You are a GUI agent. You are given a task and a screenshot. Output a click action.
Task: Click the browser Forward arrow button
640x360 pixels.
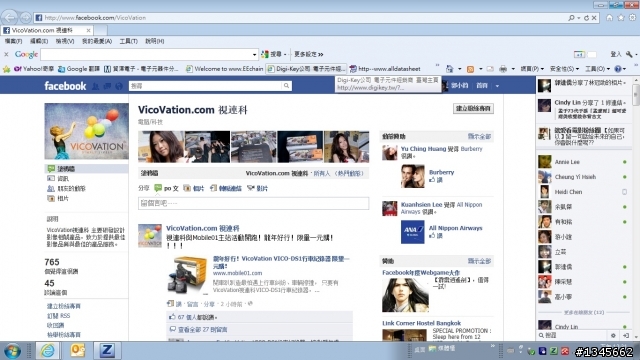coord(25,18)
